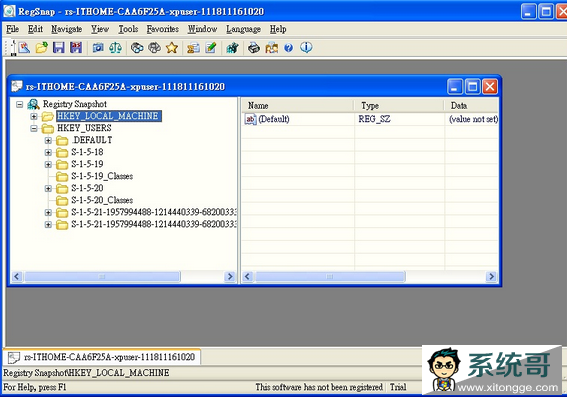Select the .DEFAULT key
The image size is (567, 400).
click(x=92, y=140)
